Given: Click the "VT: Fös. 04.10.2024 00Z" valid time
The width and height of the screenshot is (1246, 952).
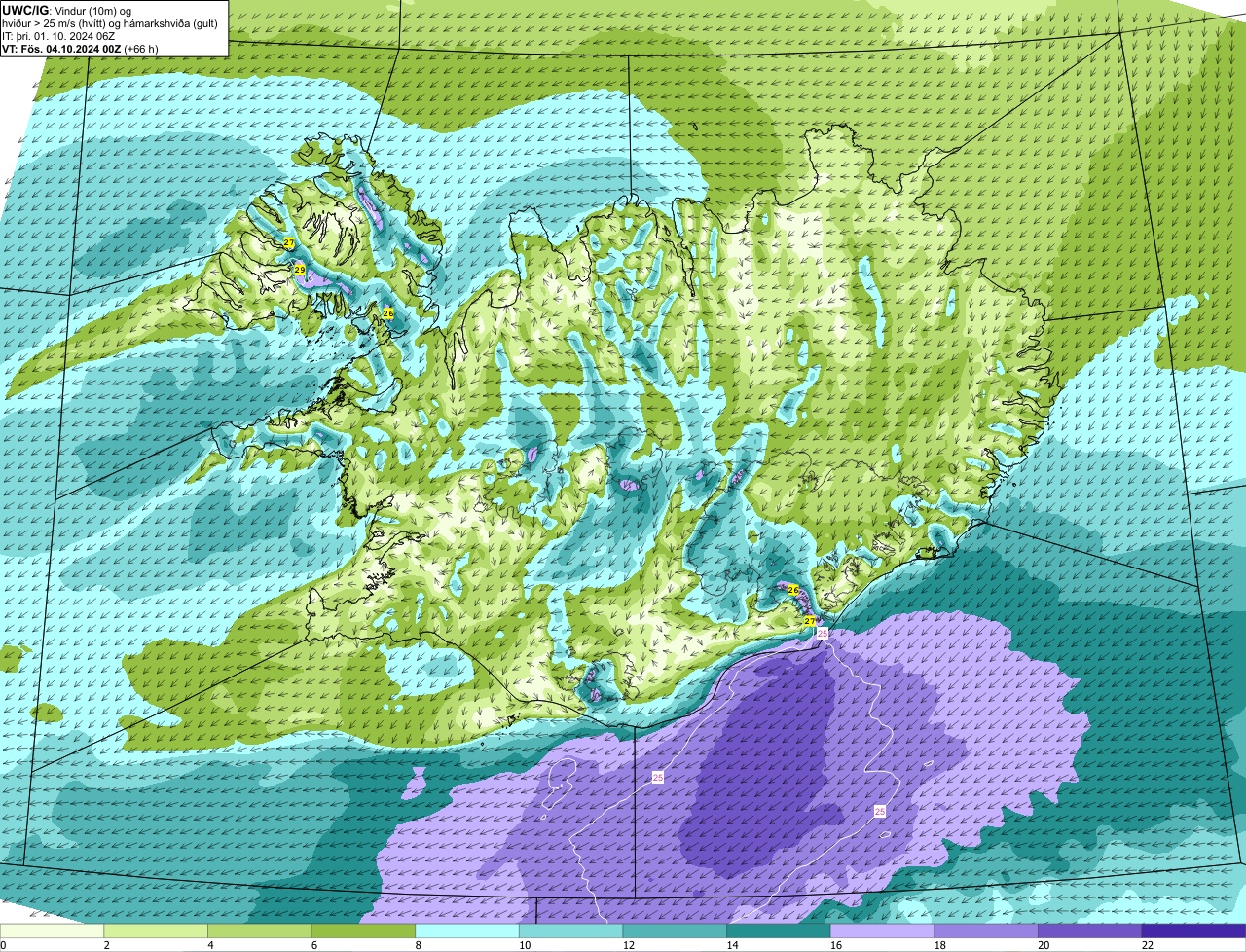Looking at the screenshot, I should (62, 48).
